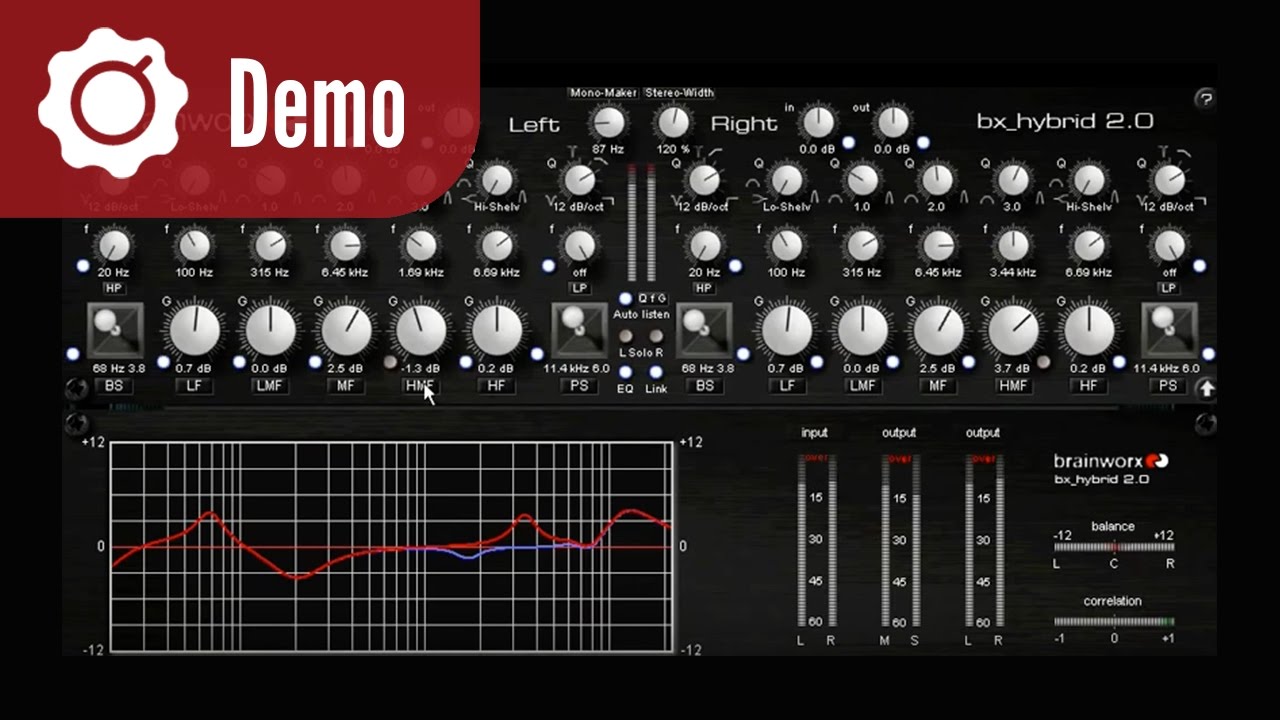Click the left channel LP label button
This screenshot has width=1280, height=720.
pos(579,289)
